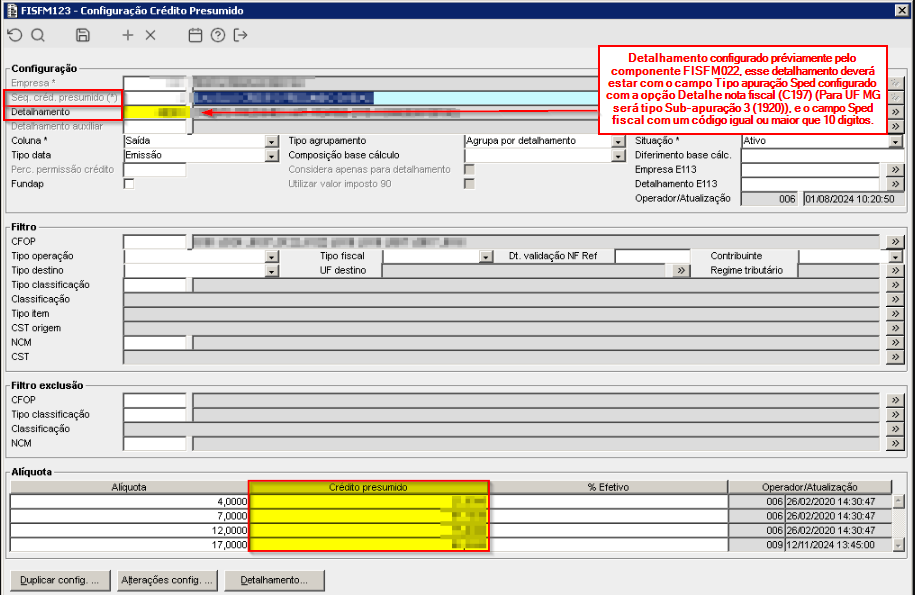
Task: Expand Composição base cálculo dropdown
Action: tap(619, 156)
